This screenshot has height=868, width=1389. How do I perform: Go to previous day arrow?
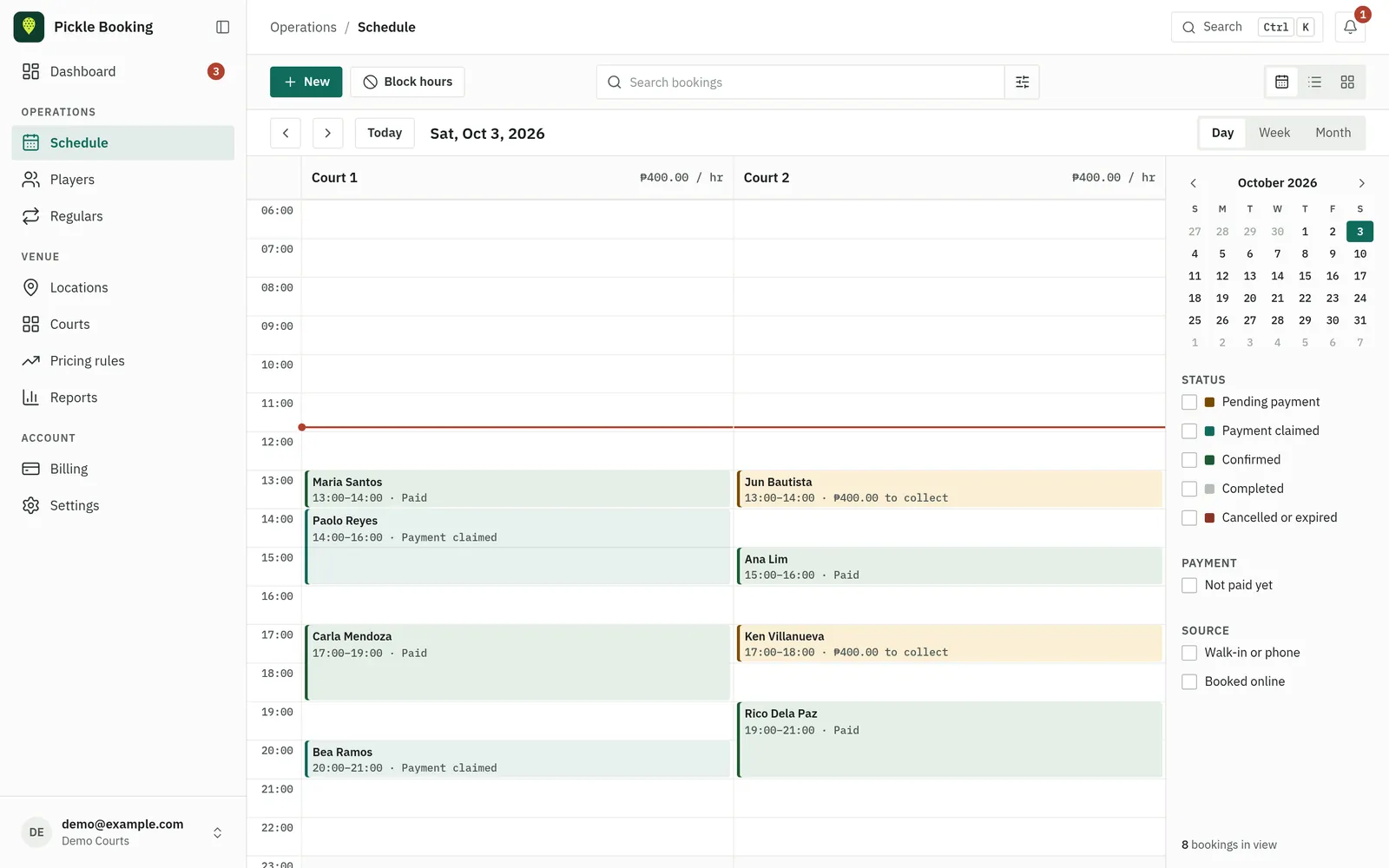point(286,133)
